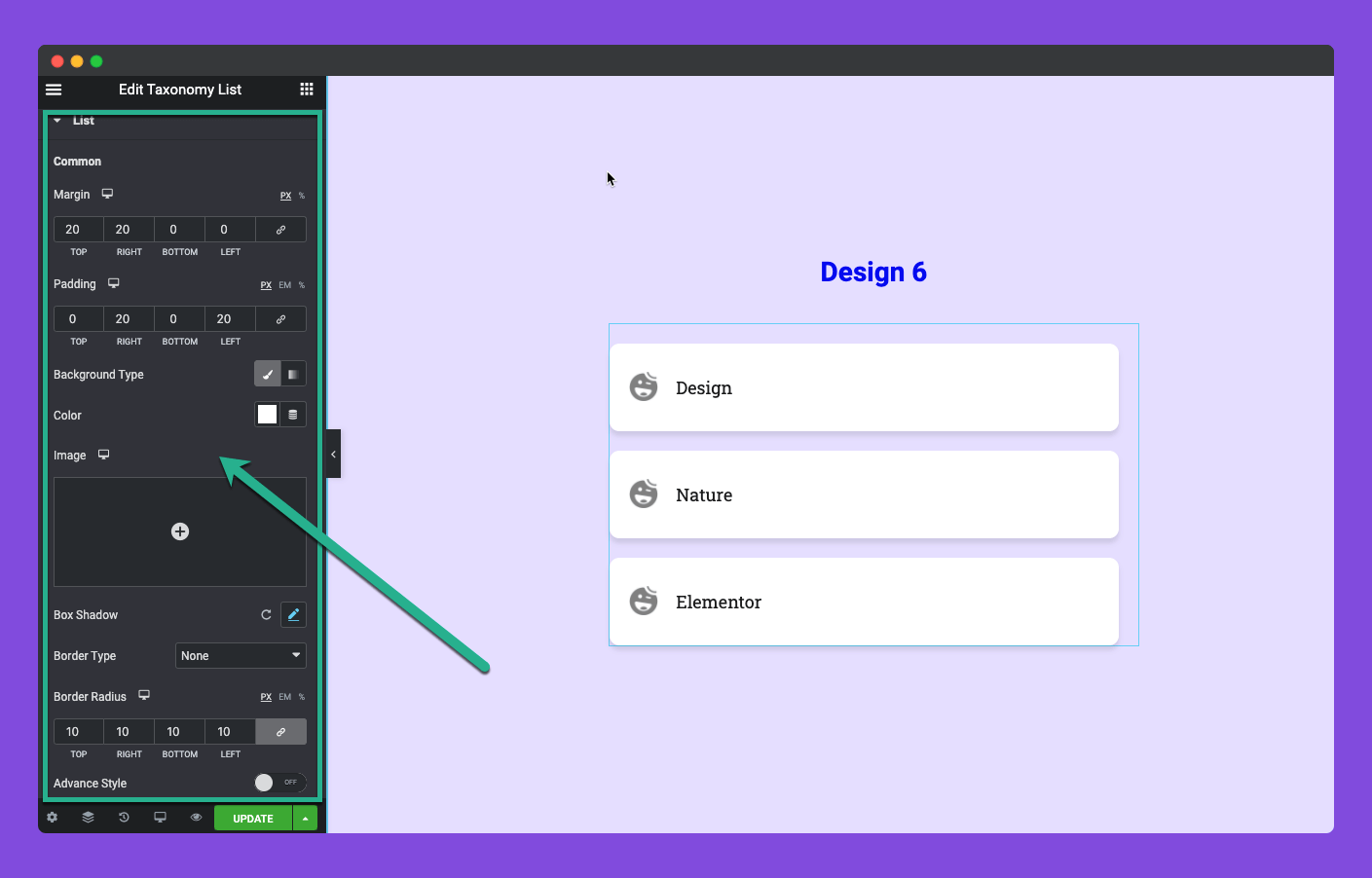Edit the Margin left value
The width and height of the screenshot is (1372, 878).
click(231, 230)
